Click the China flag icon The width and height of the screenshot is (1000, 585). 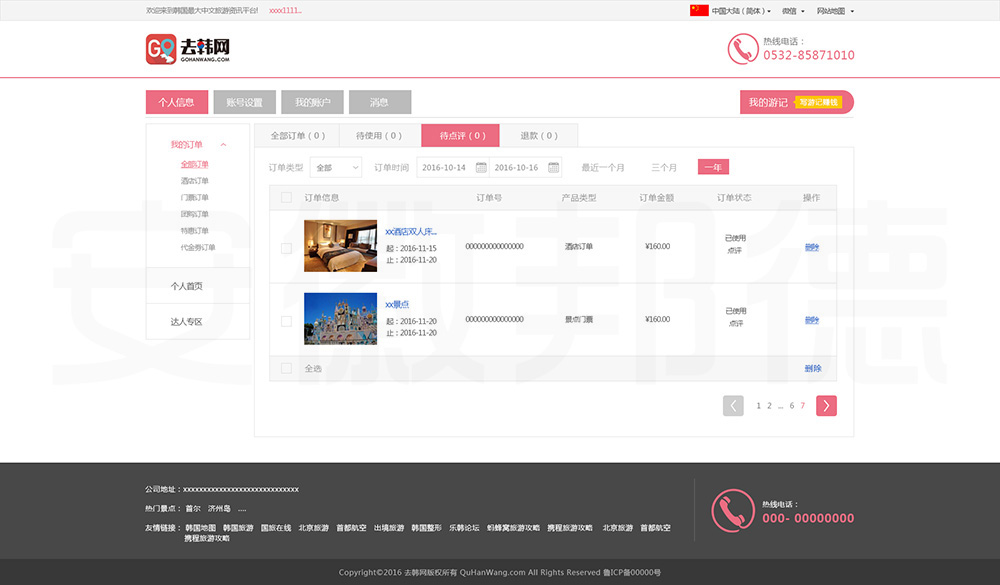[699, 11]
